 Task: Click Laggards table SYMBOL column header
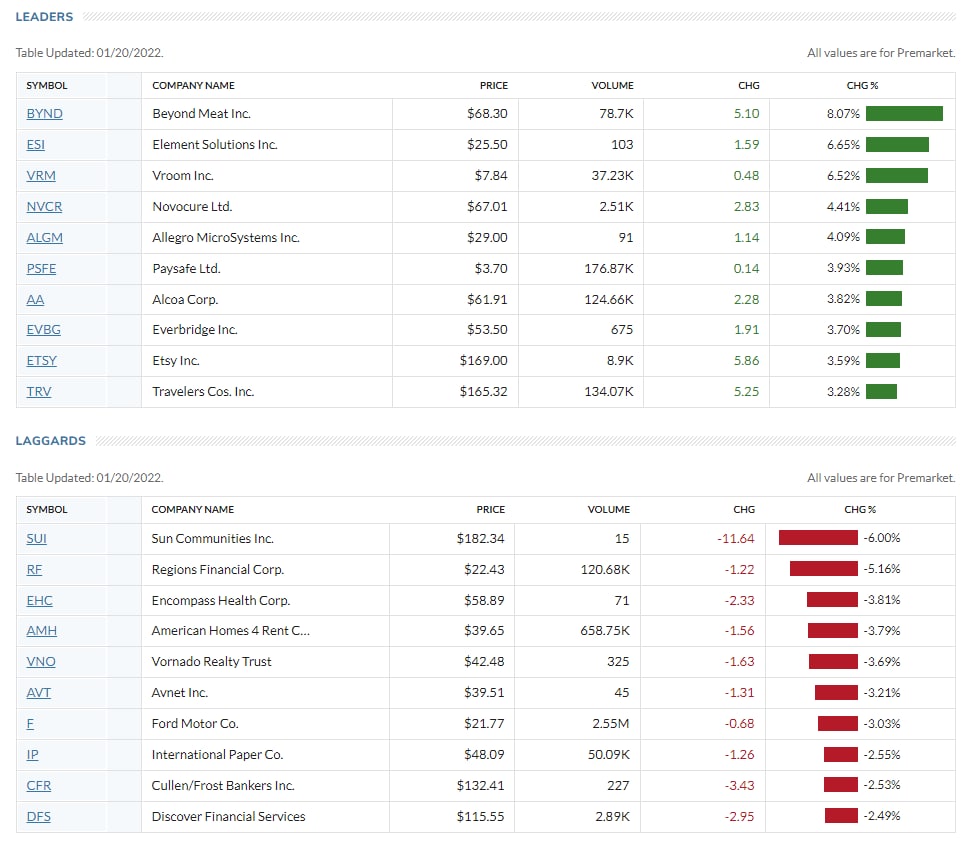tap(46, 509)
